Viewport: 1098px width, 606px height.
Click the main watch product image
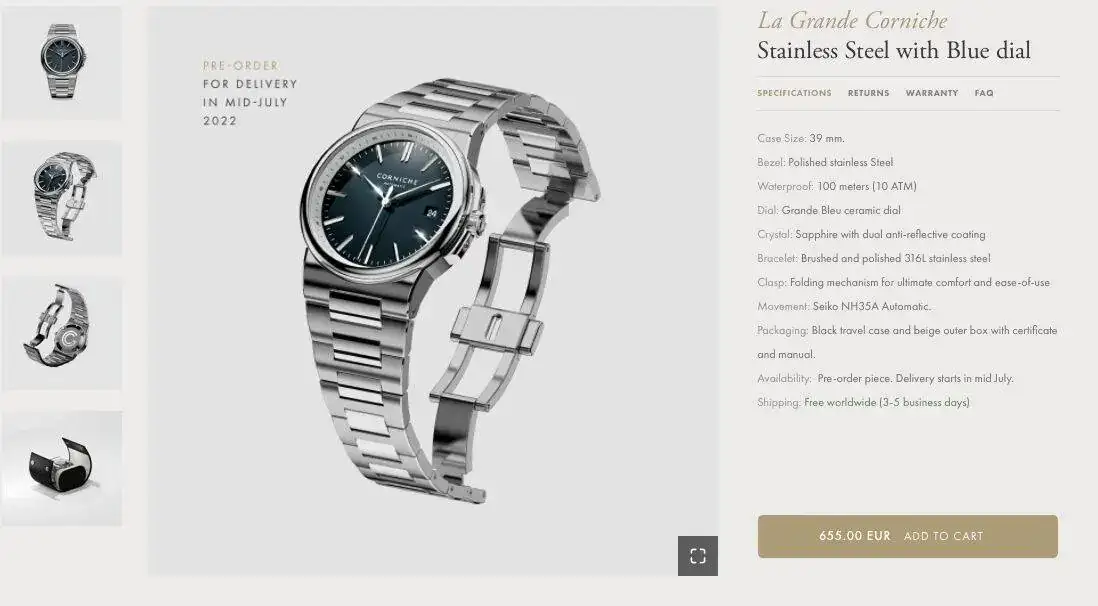coord(433,291)
